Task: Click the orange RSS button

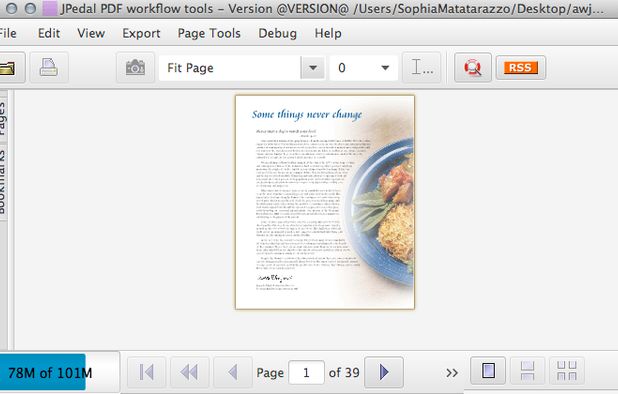Action: click(521, 68)
